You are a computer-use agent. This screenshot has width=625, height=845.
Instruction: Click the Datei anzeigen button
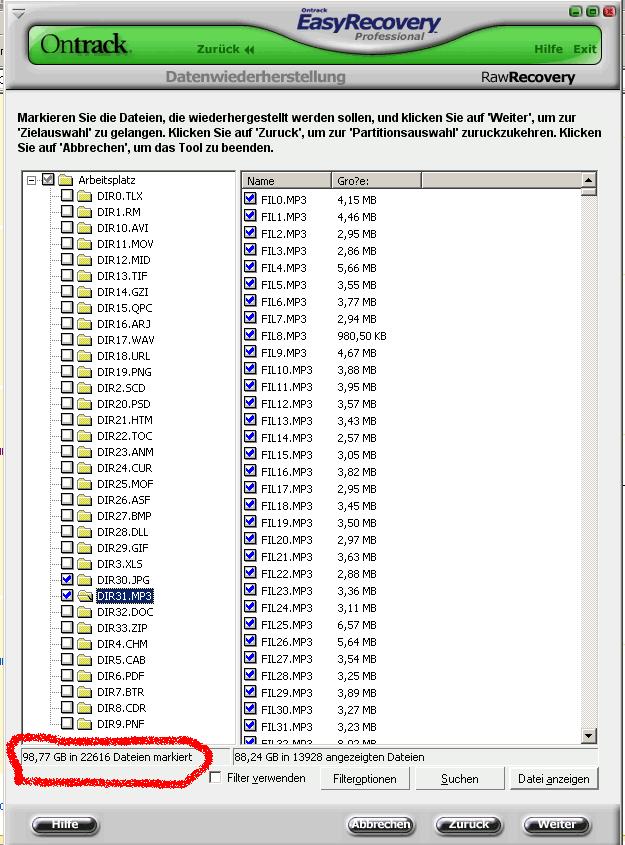pos(552,779)
